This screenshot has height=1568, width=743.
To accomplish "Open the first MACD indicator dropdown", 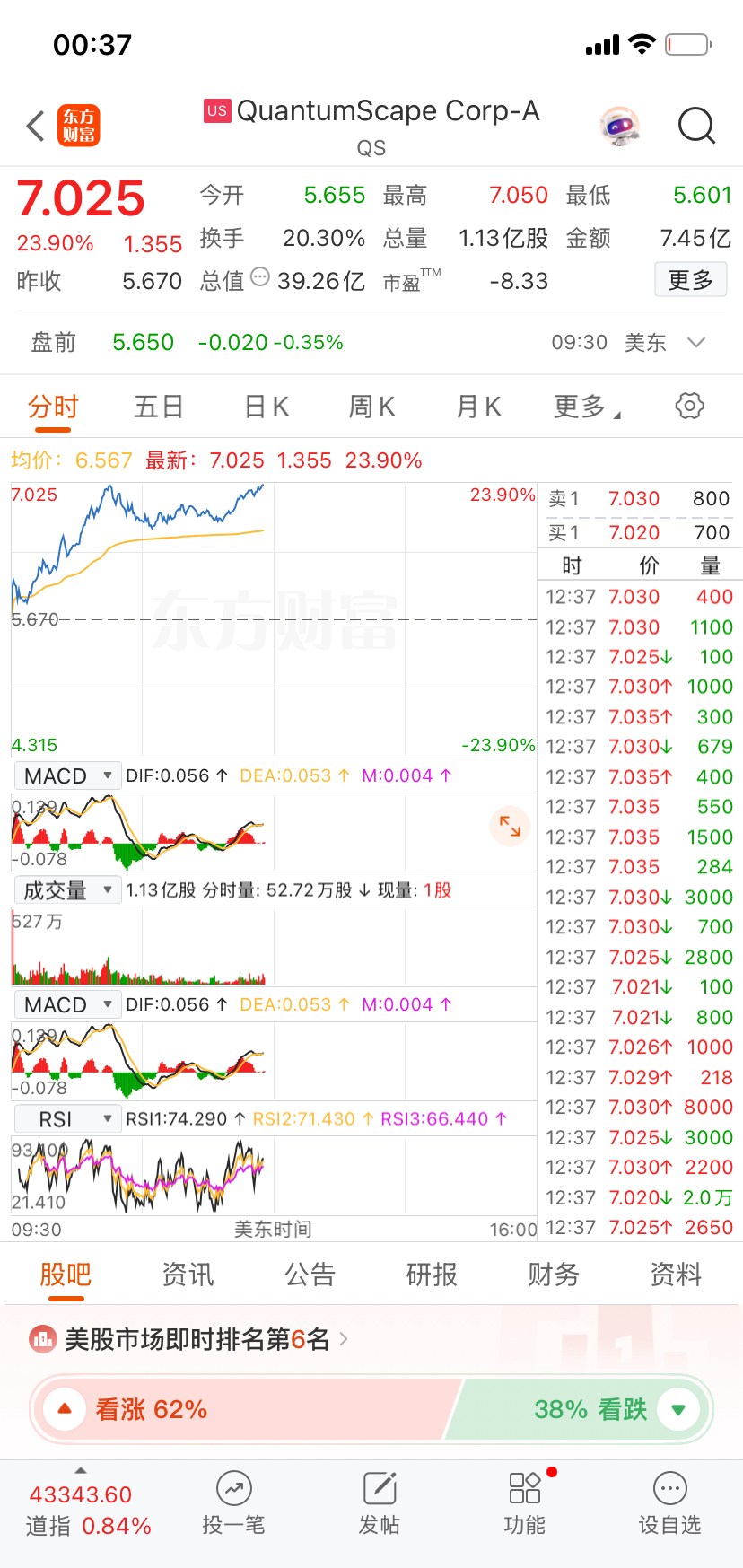I will point(67,775).
